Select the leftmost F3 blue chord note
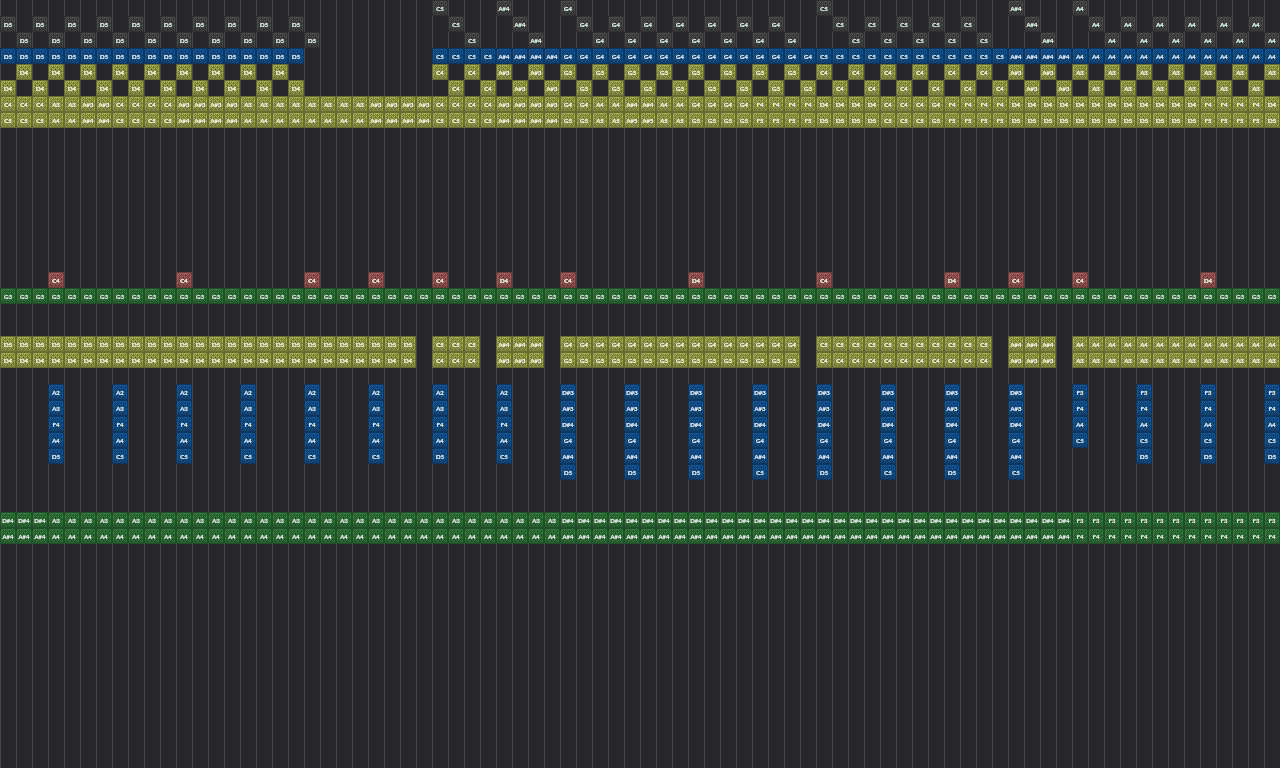 (1080, 392)
